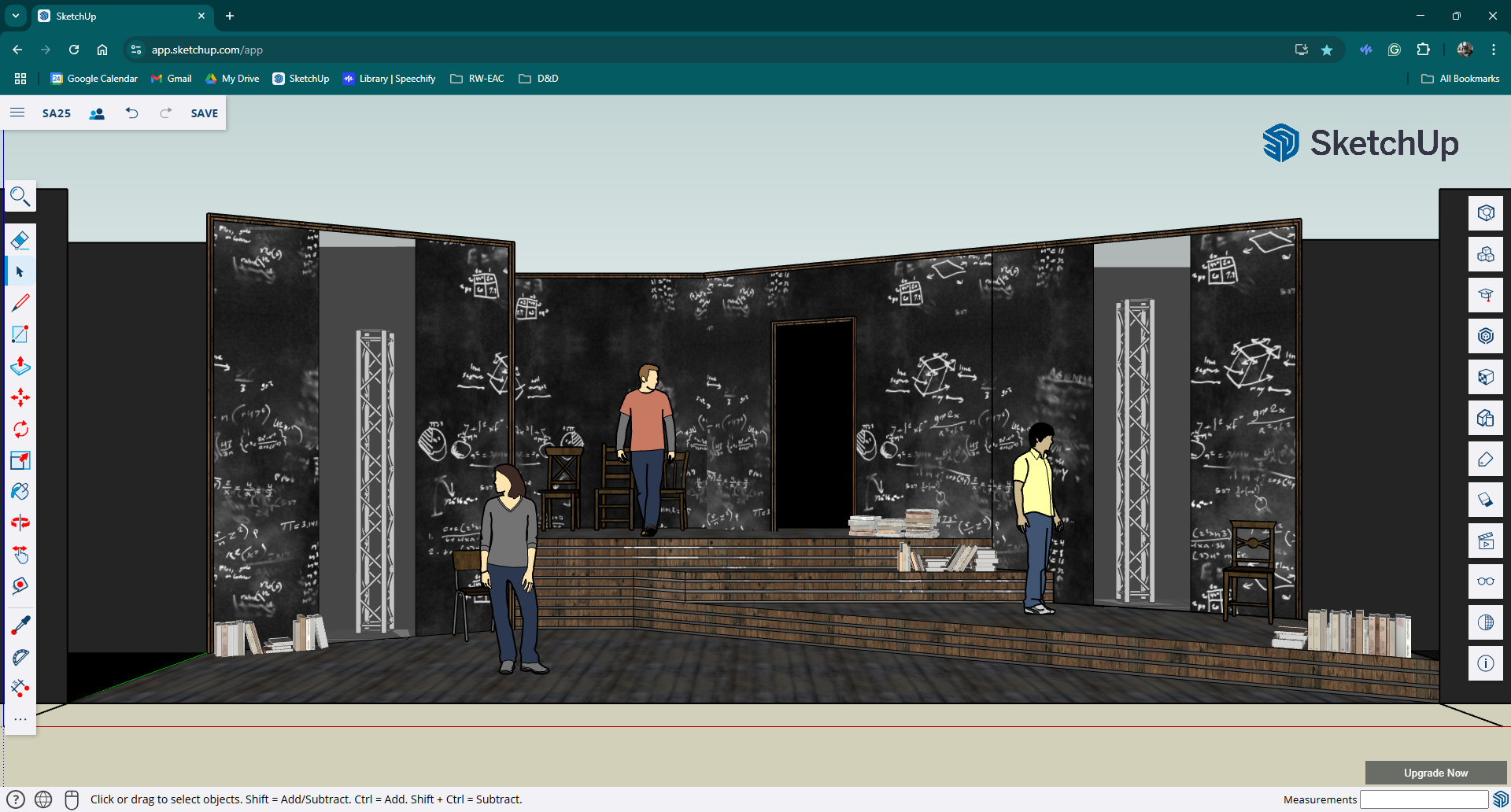Open the Components panel

click(x=1486, y=254)
